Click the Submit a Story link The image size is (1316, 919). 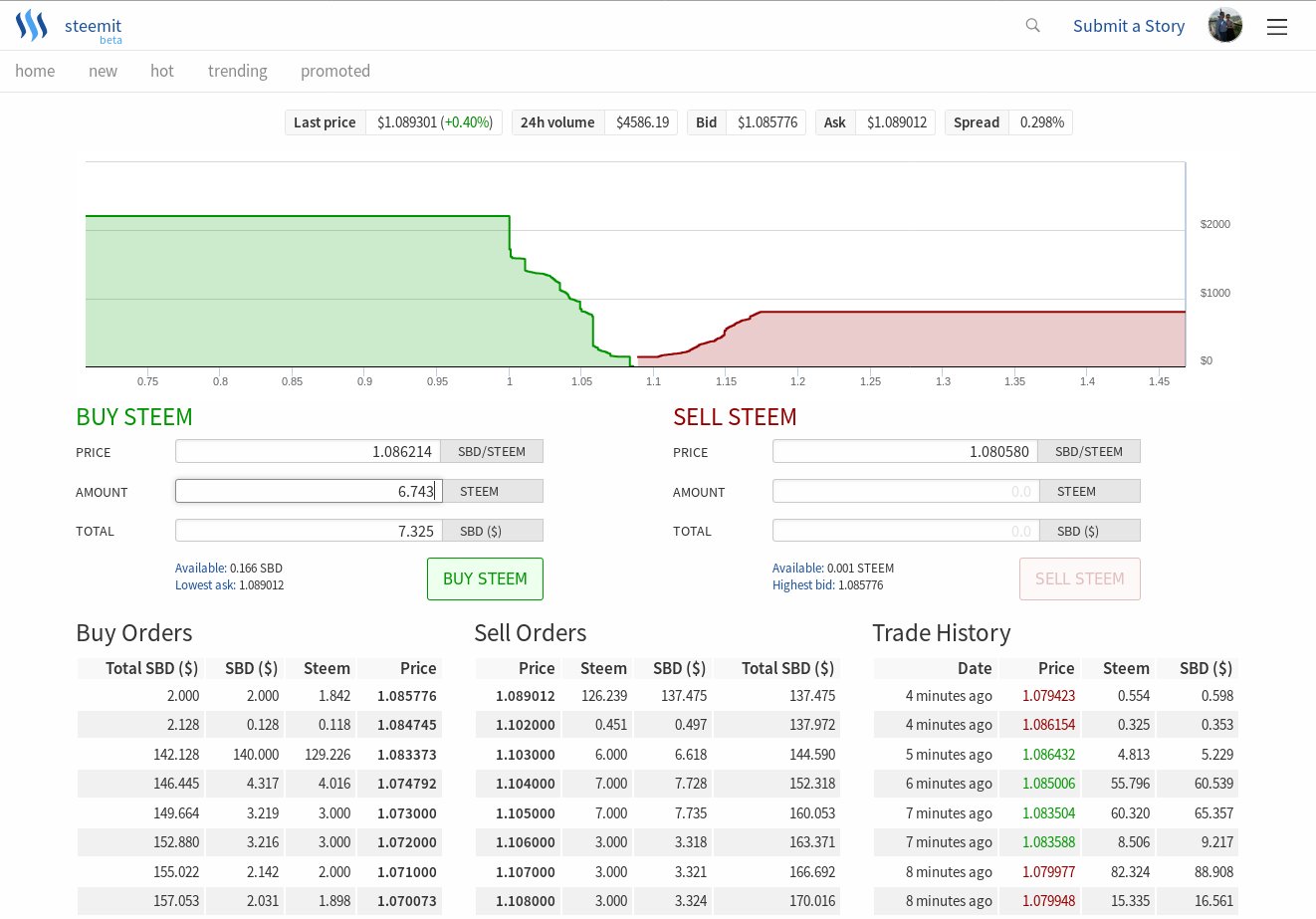pyautogui.click(x=1129, y=26)
